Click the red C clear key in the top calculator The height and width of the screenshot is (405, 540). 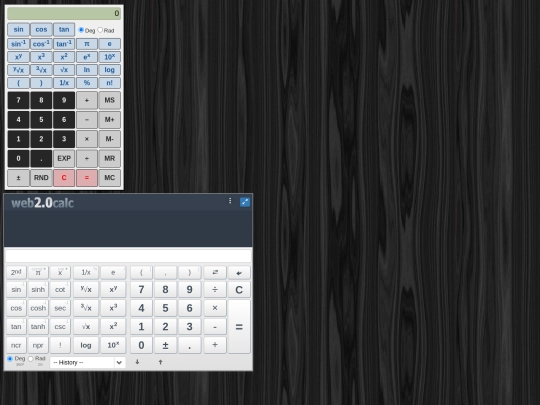[64, 178]
